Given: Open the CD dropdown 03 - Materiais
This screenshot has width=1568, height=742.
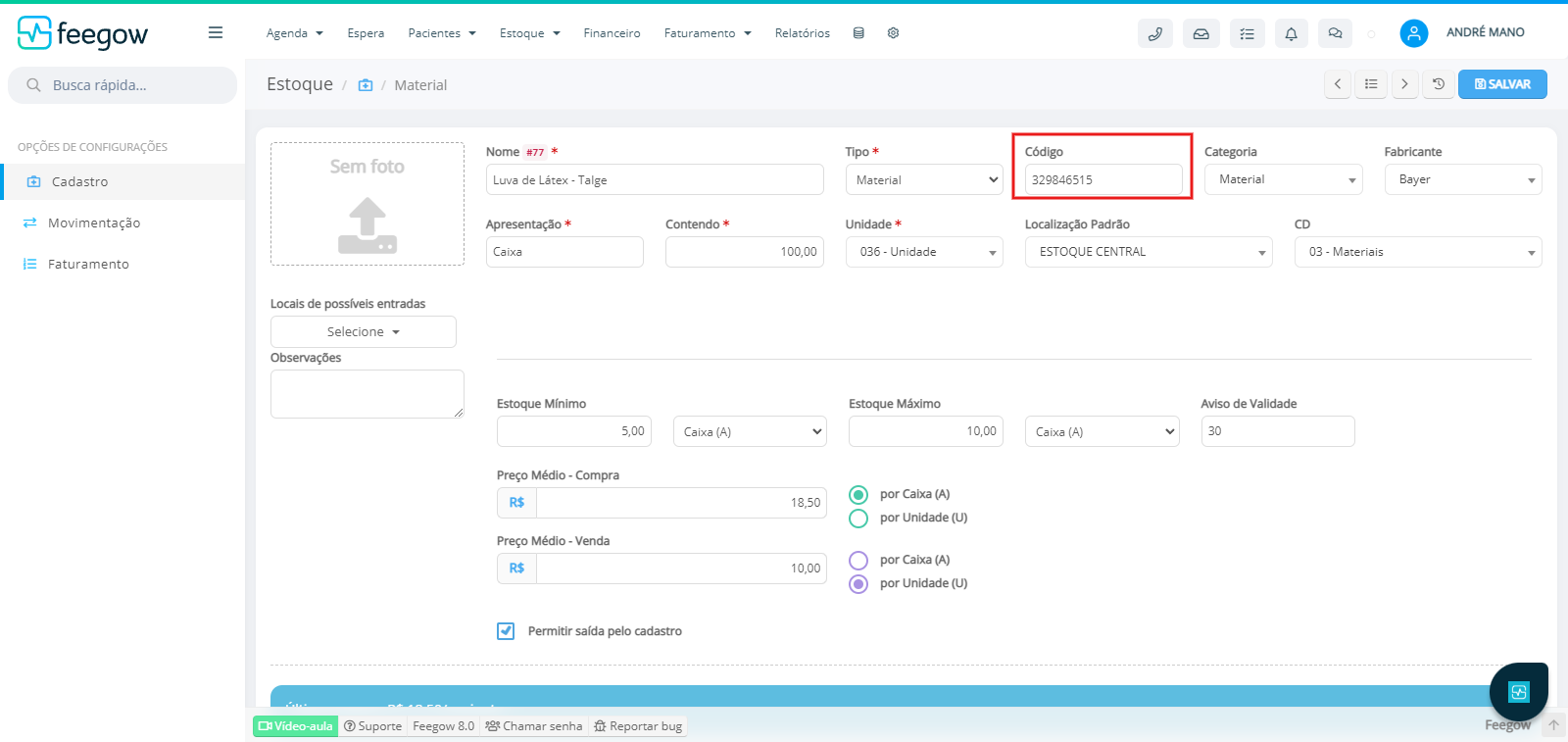Looking at the screenshot, I should 1418,252.
